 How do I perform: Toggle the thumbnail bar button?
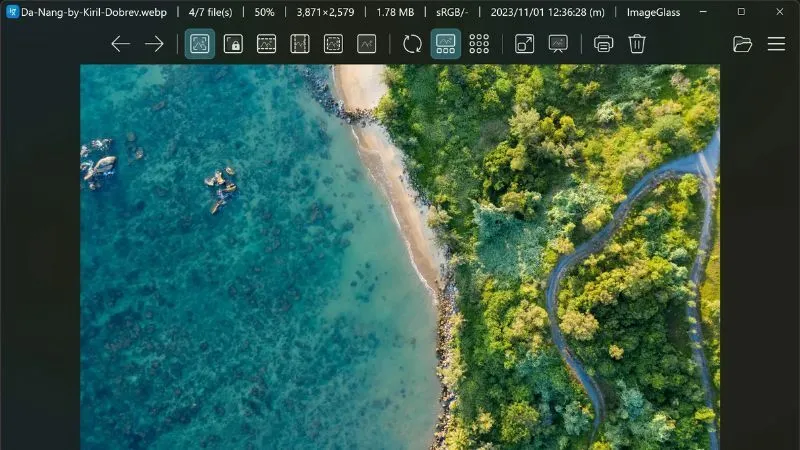(446, 44)
